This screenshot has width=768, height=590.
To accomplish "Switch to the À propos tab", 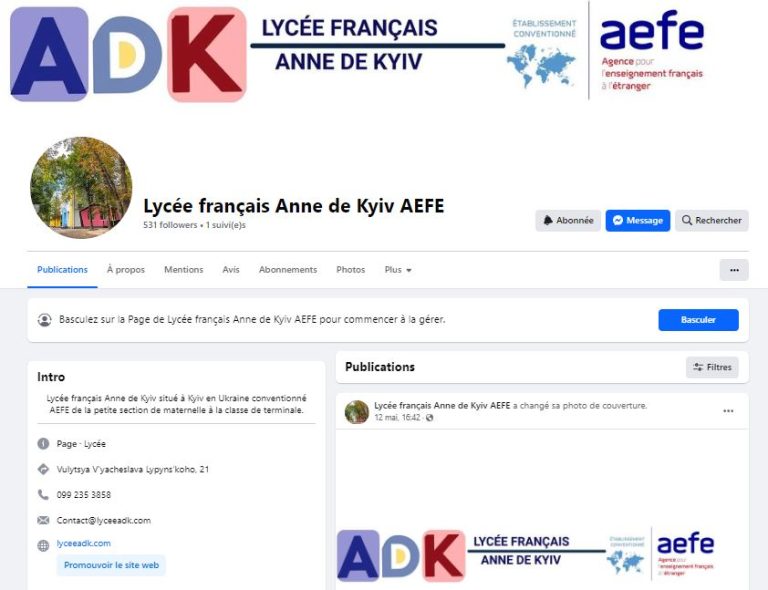I will (x=126, y=270).
